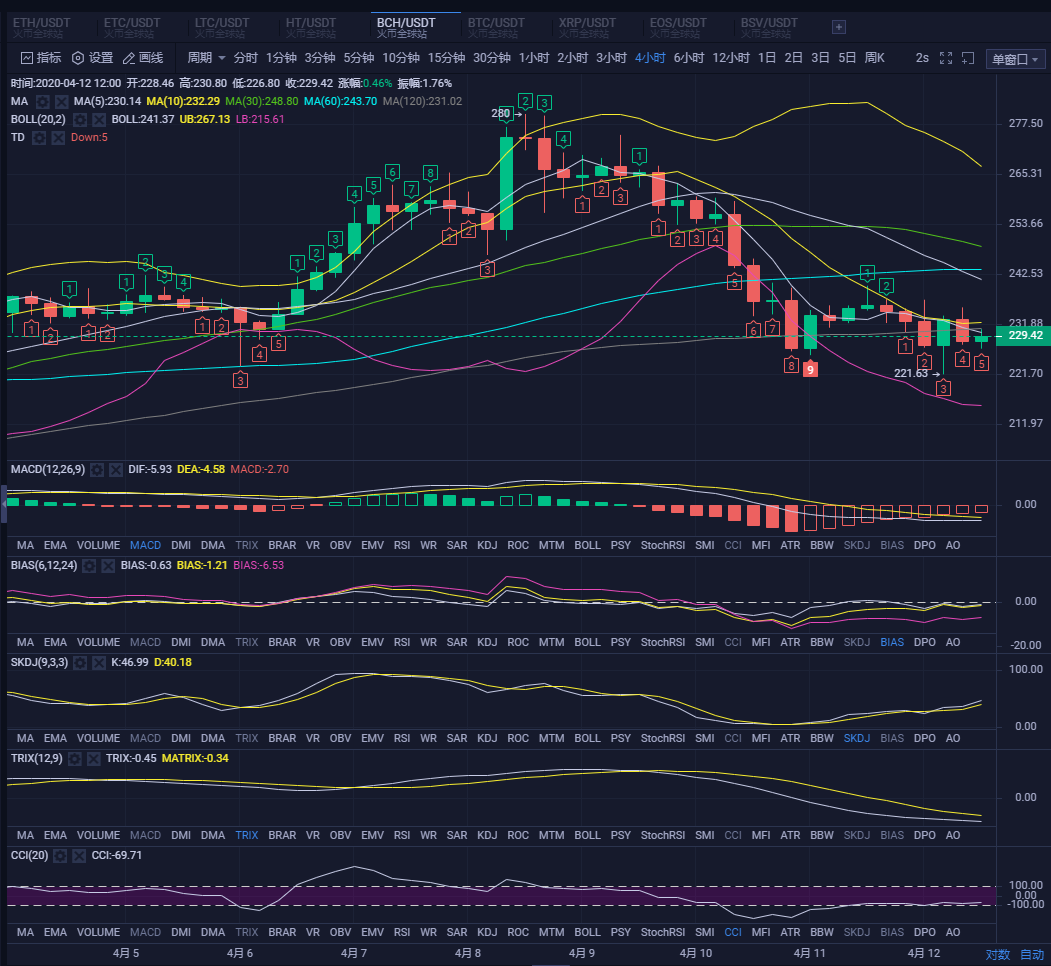Open the 2s refresh interval selector
The height and width of the screenshot is (966, 1051).
point(922,58)
